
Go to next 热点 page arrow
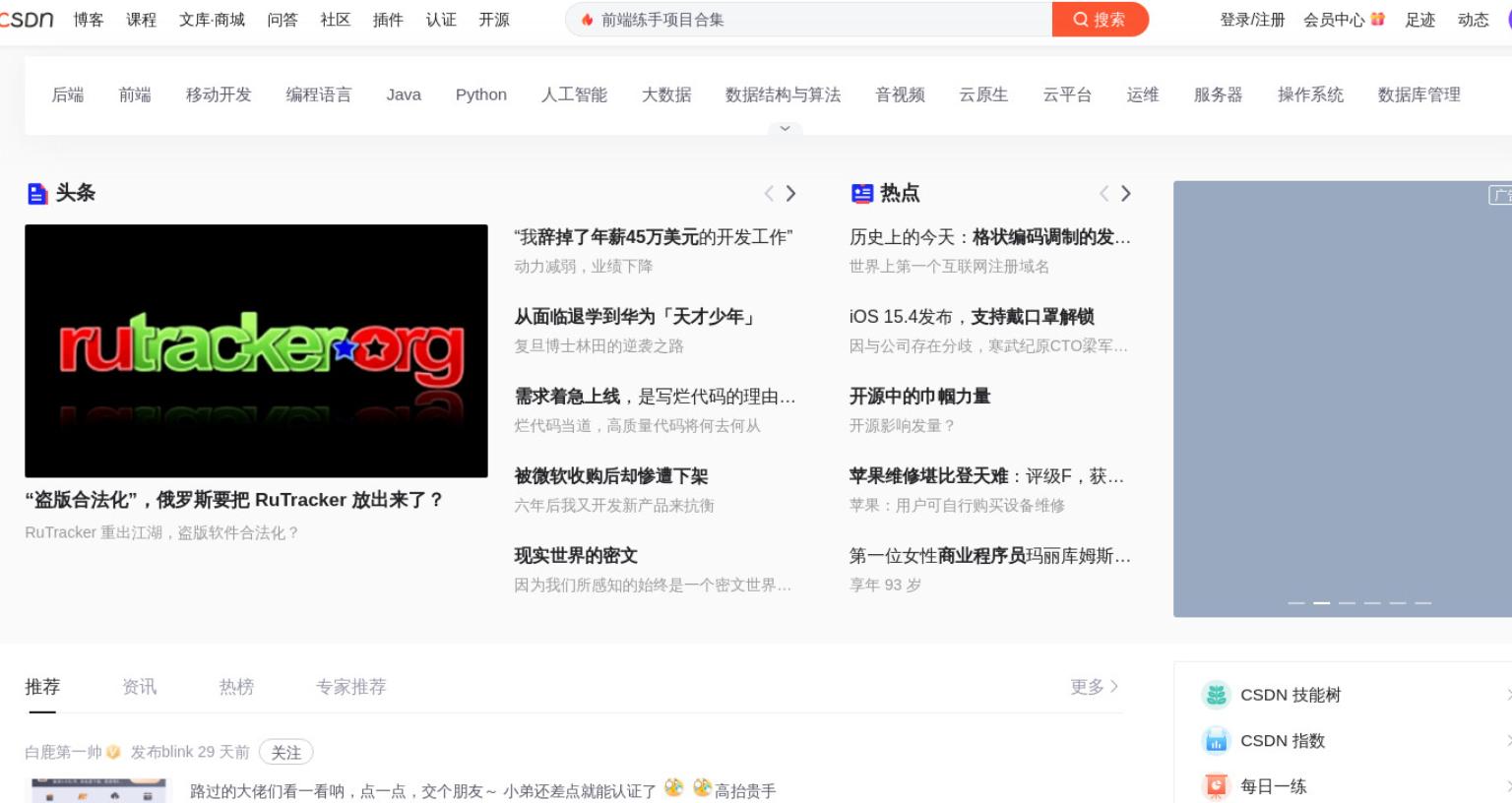point(1125,194)
